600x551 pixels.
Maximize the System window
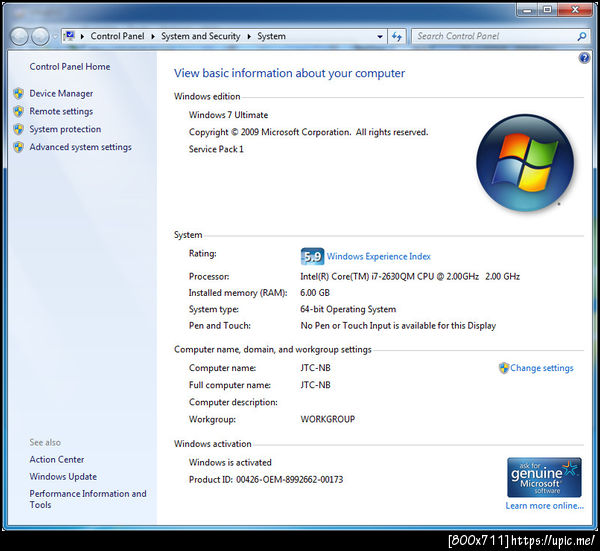[548, 10]
